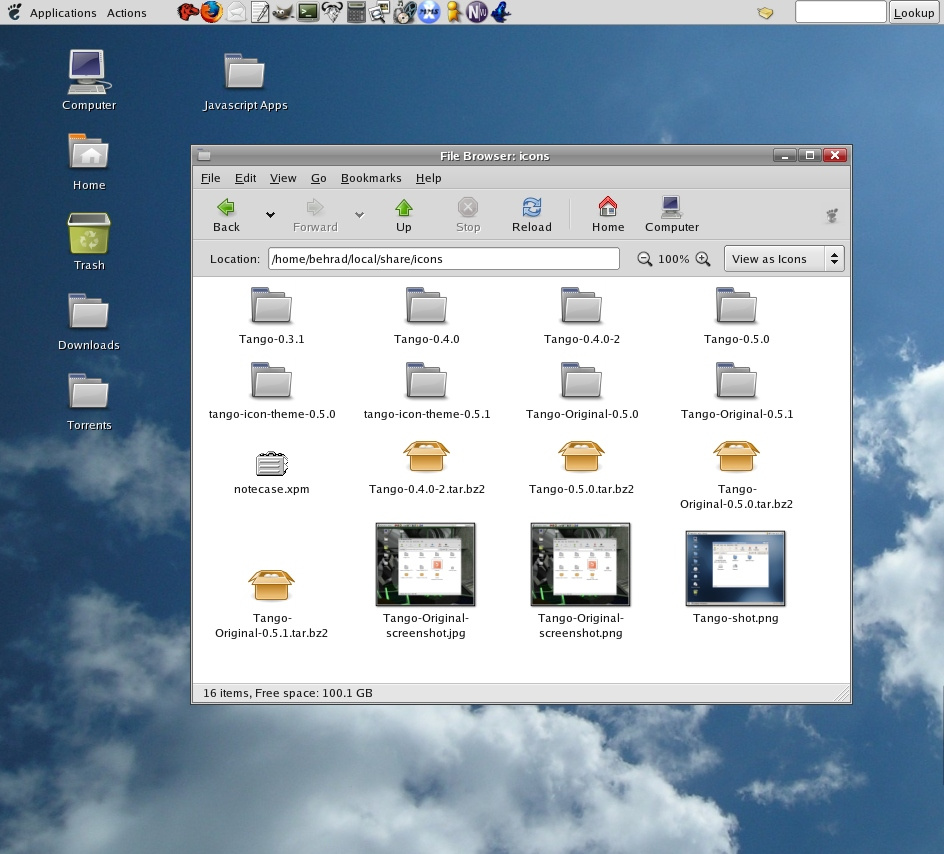944x854 pixels.
Task: Open the terminal launcher in panel
Action: coord(308,12)
